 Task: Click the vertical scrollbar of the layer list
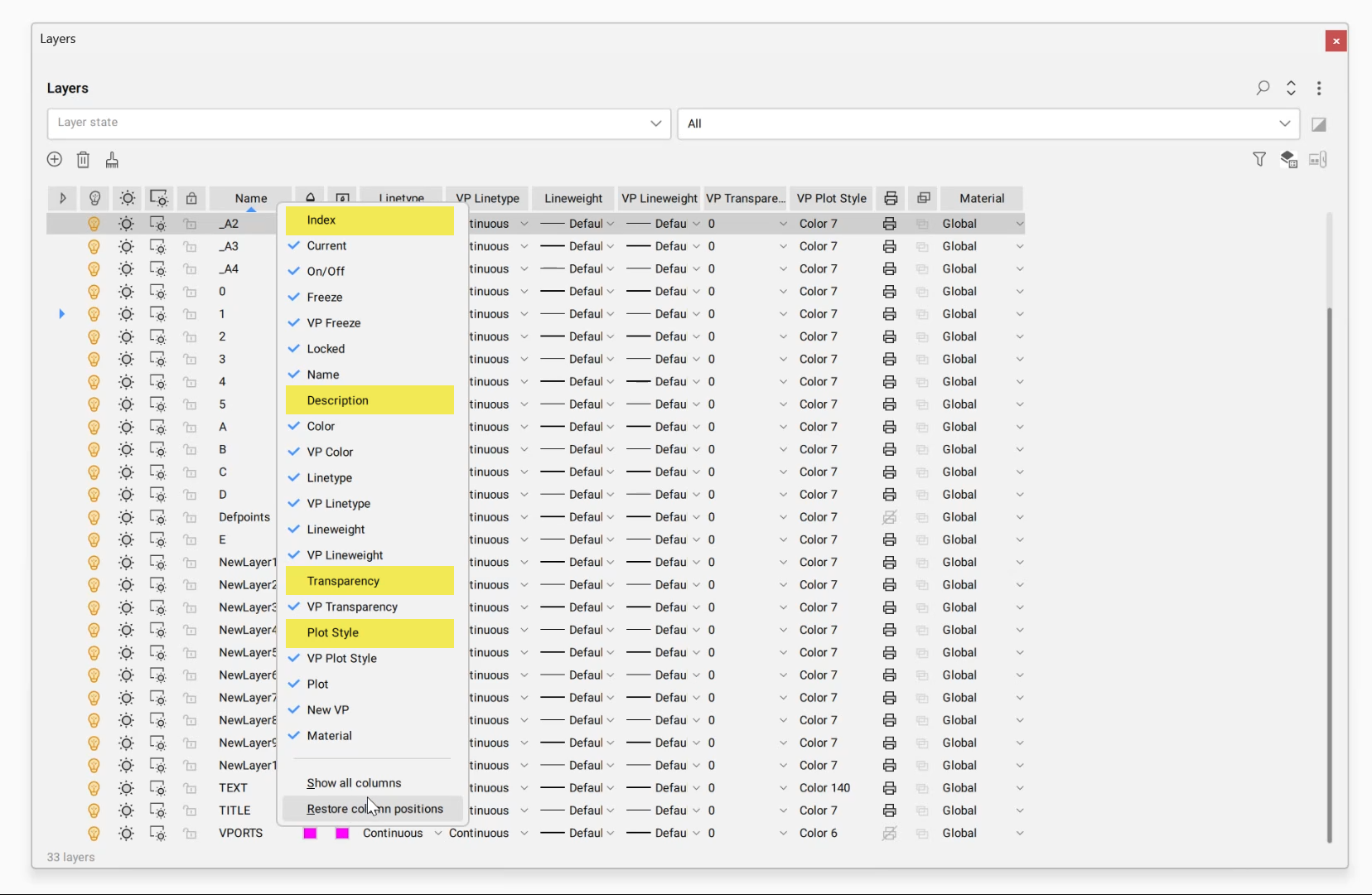(1329, 575)
